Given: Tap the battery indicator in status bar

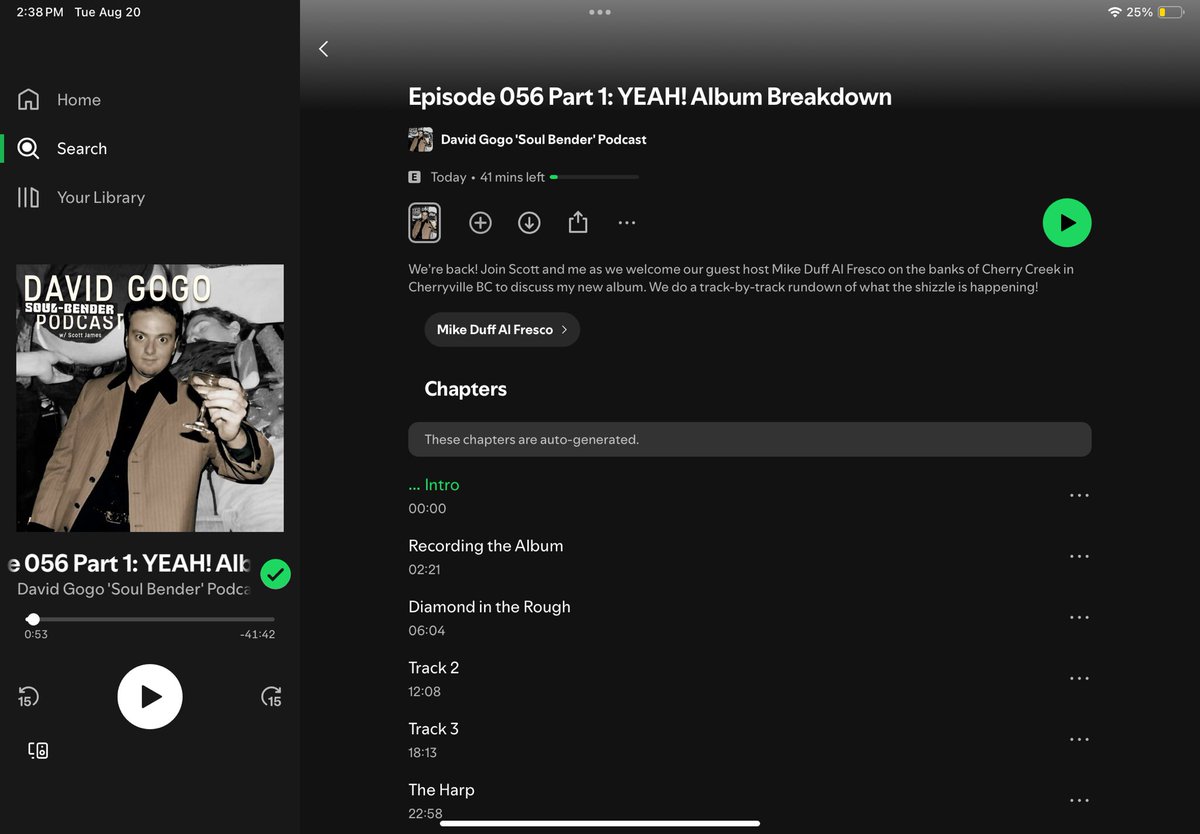Looking at the screenshot, I should [1169, 12].
